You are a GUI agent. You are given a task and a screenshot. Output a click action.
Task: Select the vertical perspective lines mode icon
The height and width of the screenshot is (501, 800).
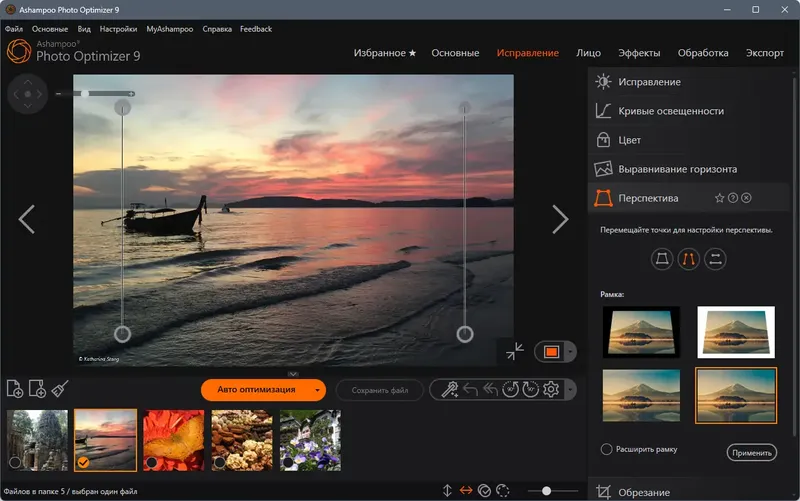[688, 259]
